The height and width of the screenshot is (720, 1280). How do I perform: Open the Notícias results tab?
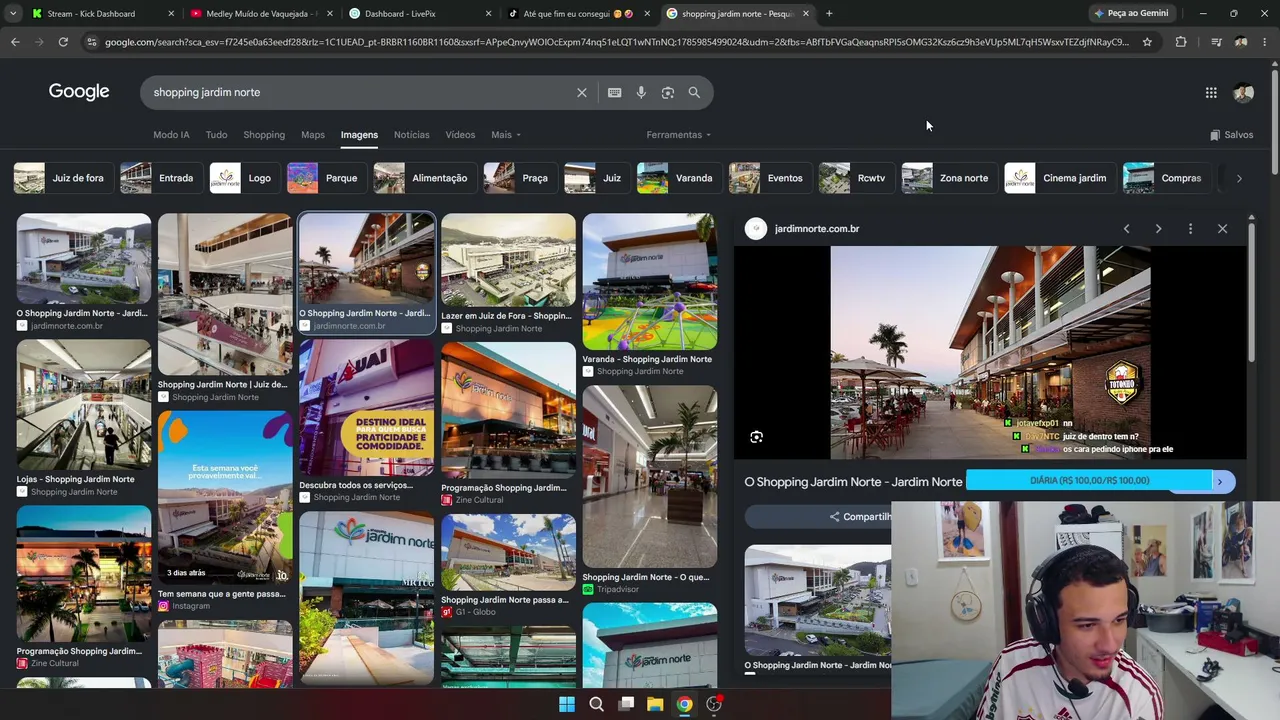pos(412,135)
